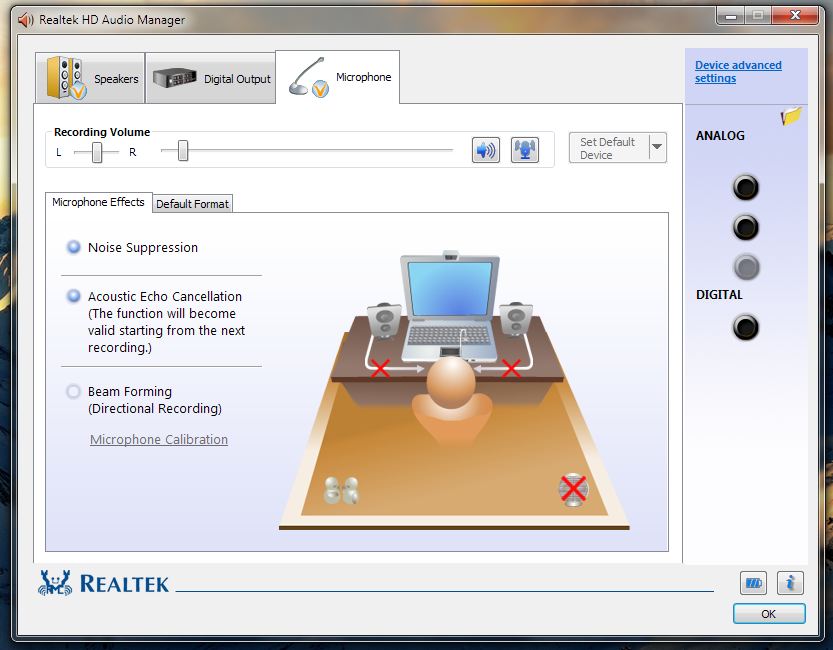833x650 pixels.
Task: Click the footprints icon in the diagram
Action: pos(341,490)
